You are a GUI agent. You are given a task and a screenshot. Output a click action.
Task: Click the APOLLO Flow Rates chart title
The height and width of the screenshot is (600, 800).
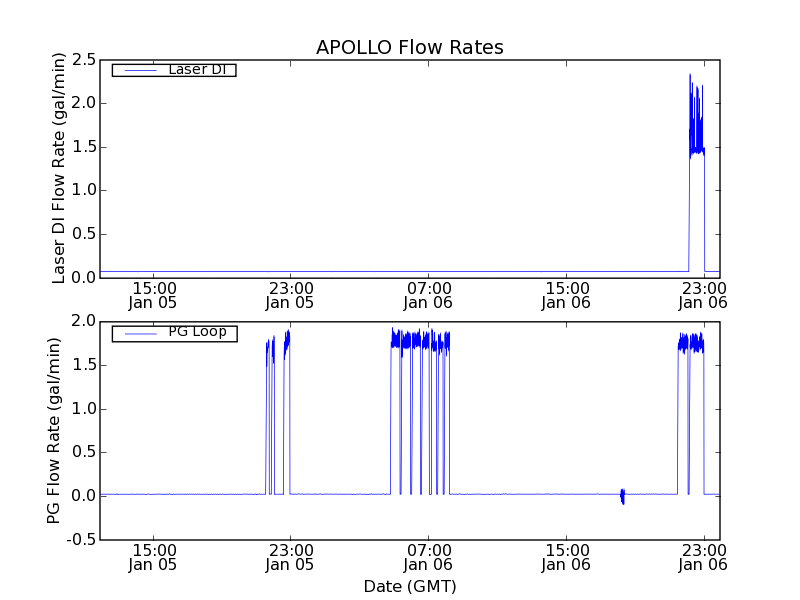pos(409,47)
